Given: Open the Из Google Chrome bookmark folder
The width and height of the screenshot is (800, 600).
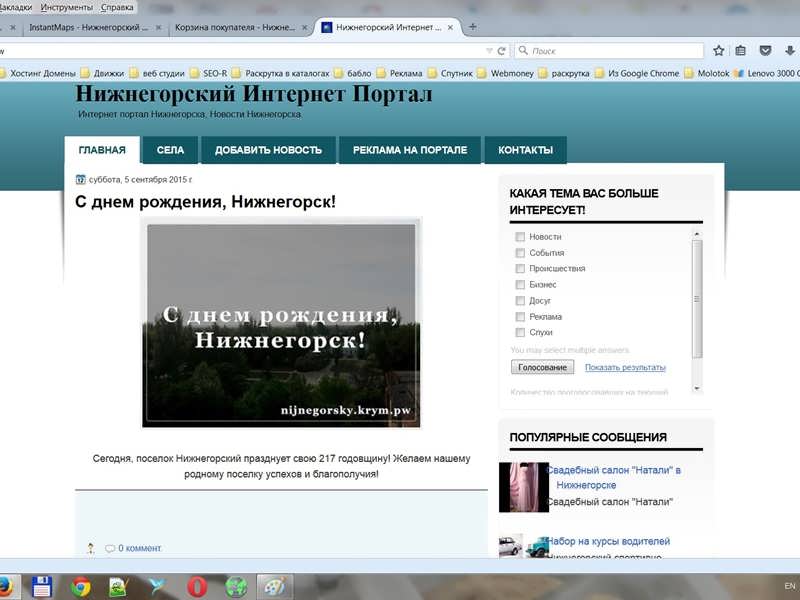Looking at the screenshot, I should (637, 73).
